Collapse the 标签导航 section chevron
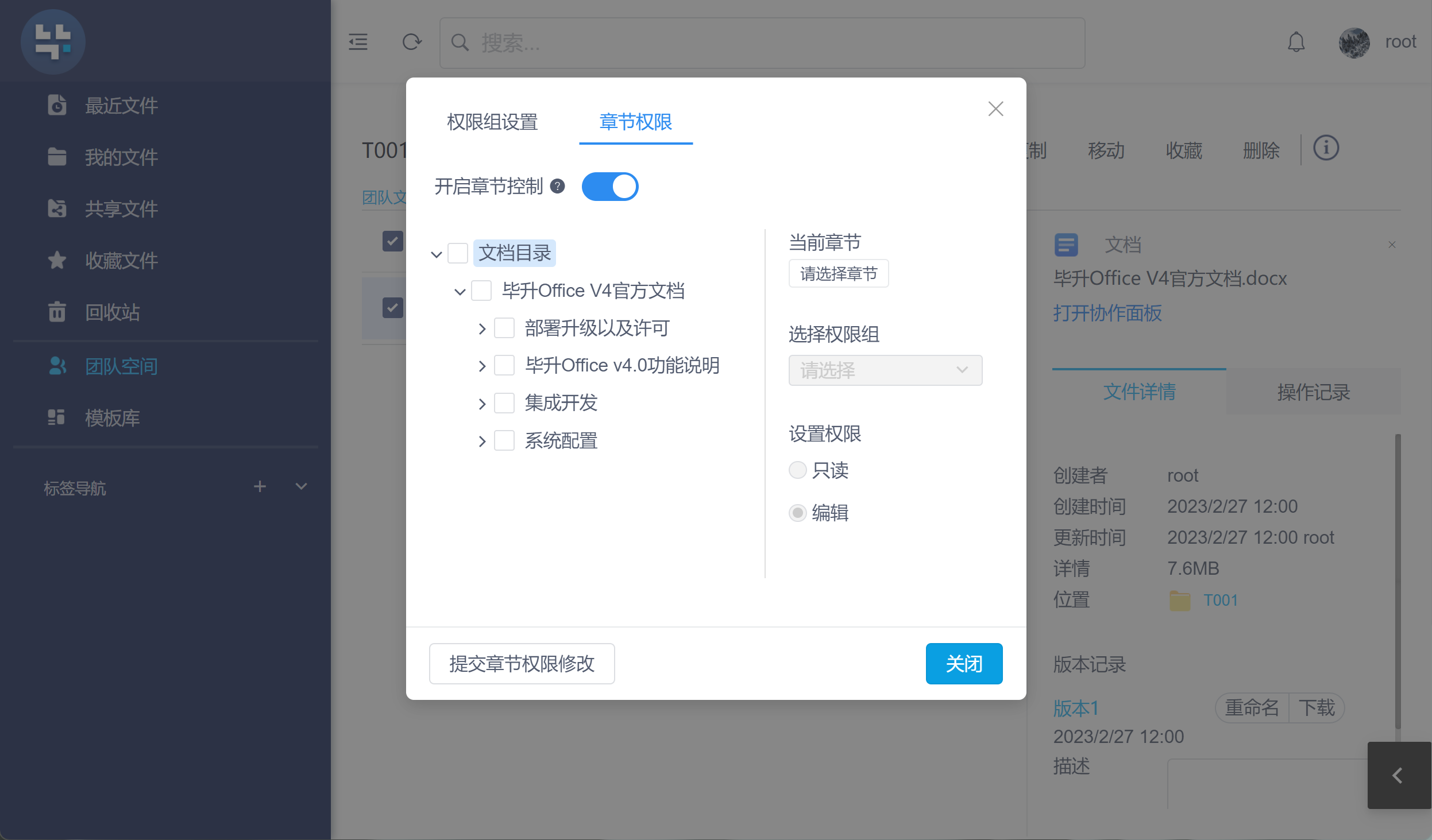1432x840 pixels. (301, 487)
